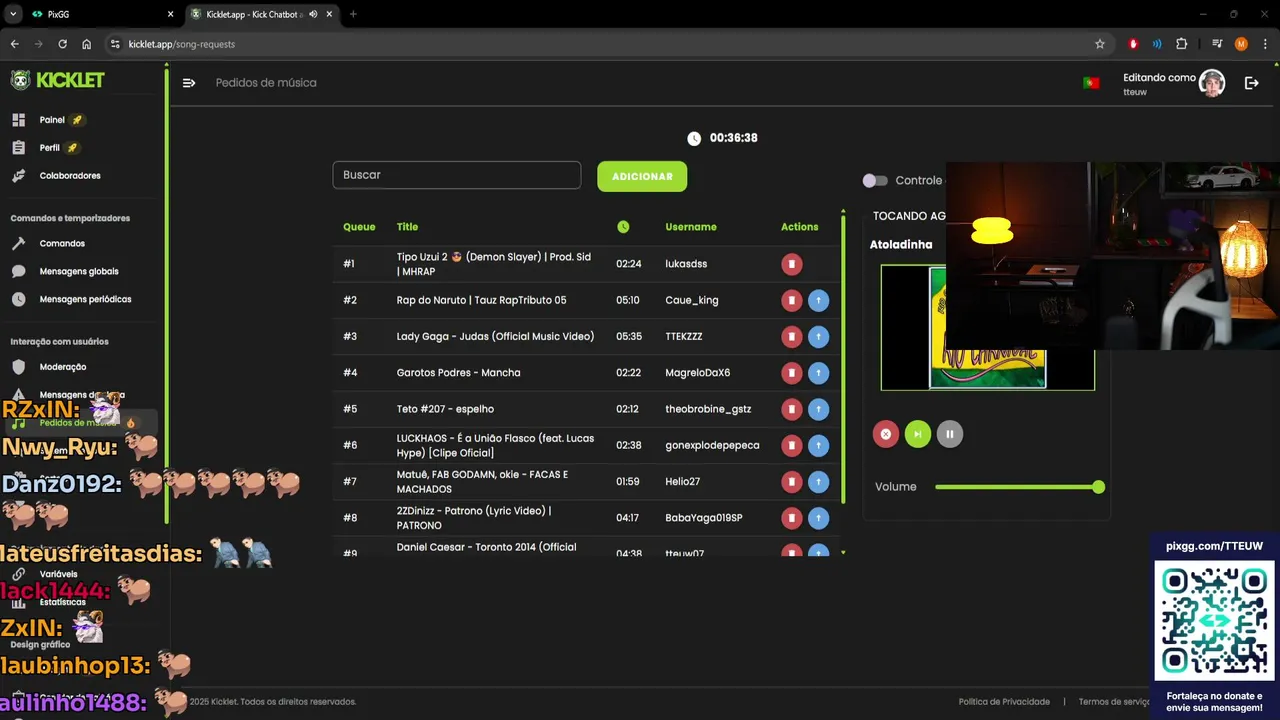Move Lady Gaga - Judas up

click(818, 337)
